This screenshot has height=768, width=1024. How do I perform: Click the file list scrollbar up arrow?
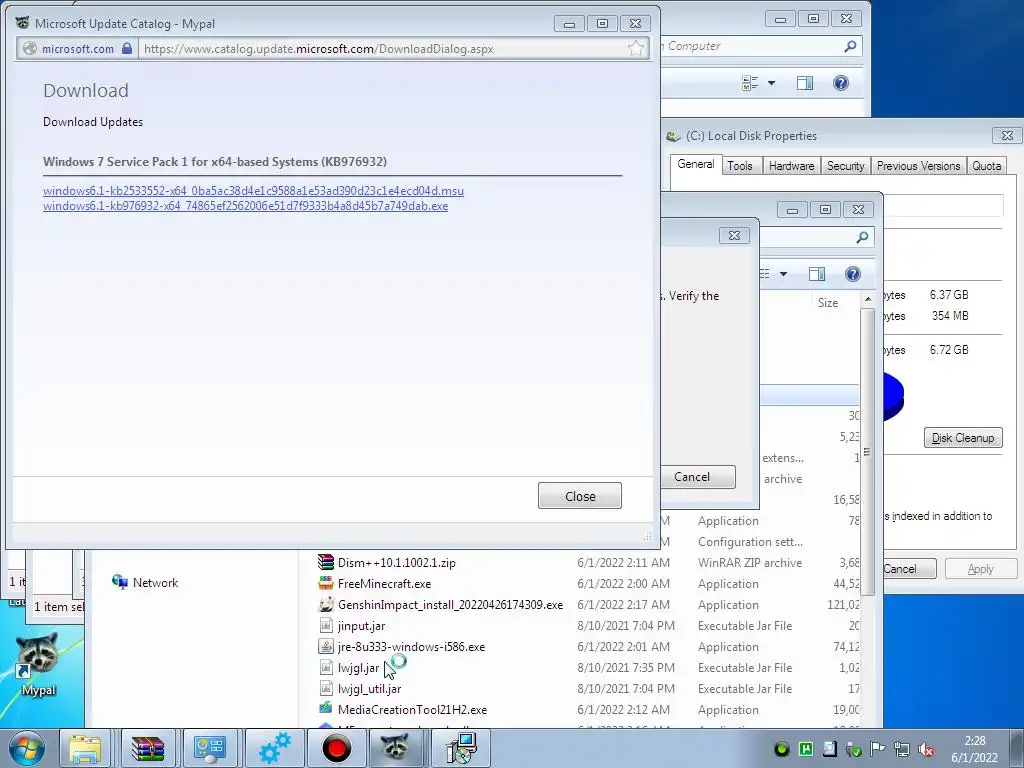[867, 299]
